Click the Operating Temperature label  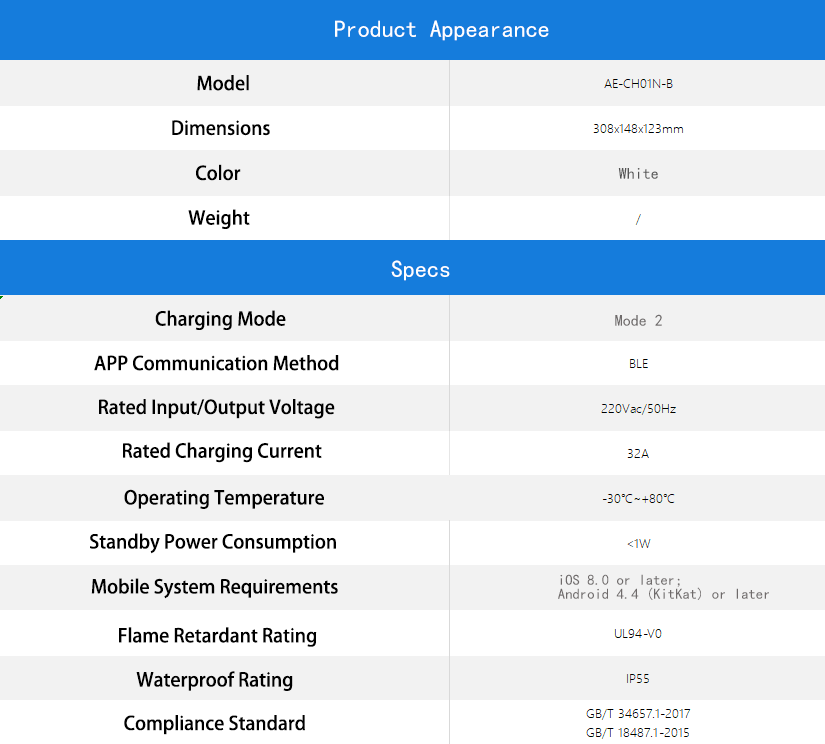click(224, 498)
